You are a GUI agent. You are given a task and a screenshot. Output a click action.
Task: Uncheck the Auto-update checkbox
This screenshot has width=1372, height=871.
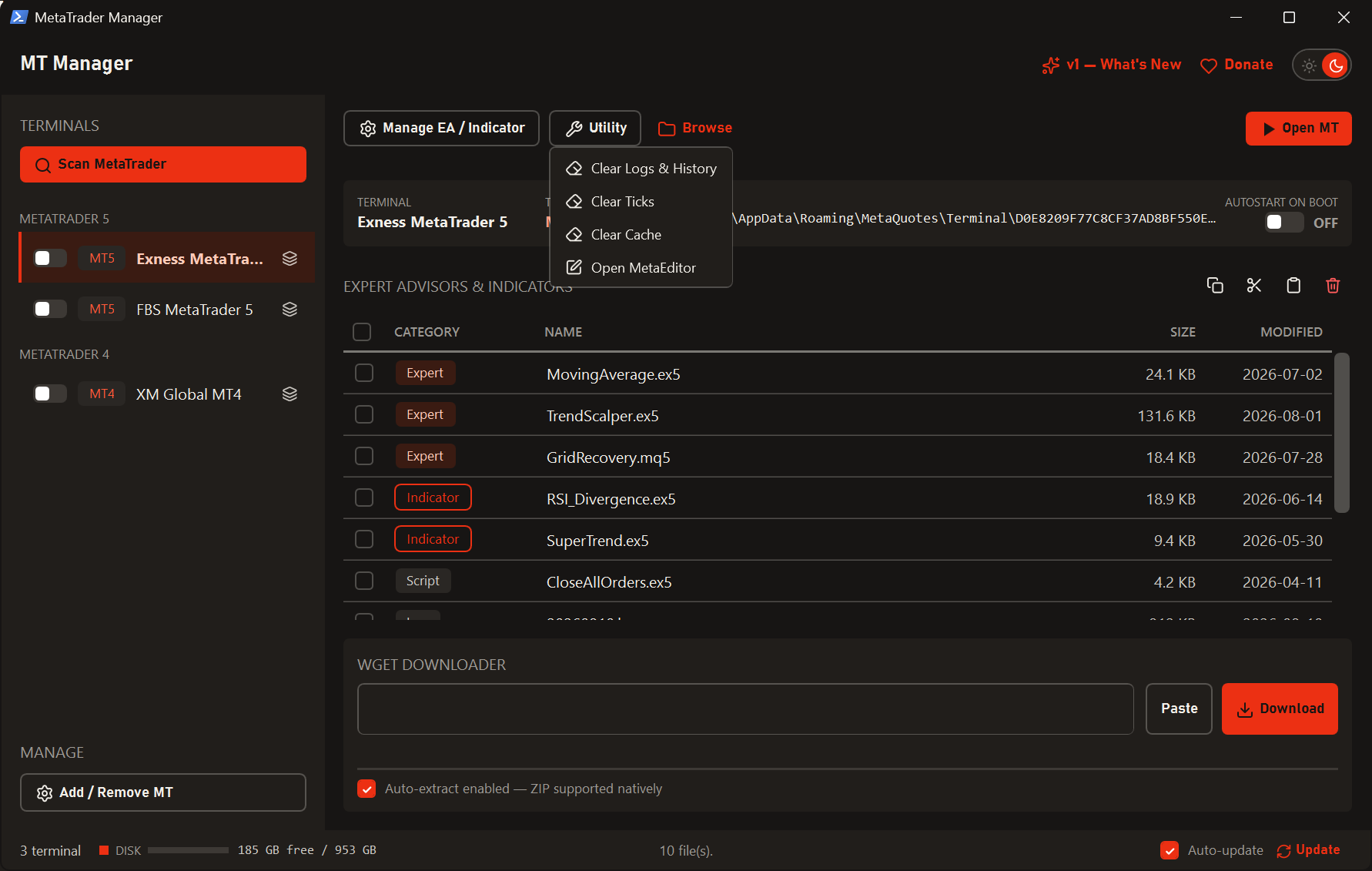(x=1170, y=850)
